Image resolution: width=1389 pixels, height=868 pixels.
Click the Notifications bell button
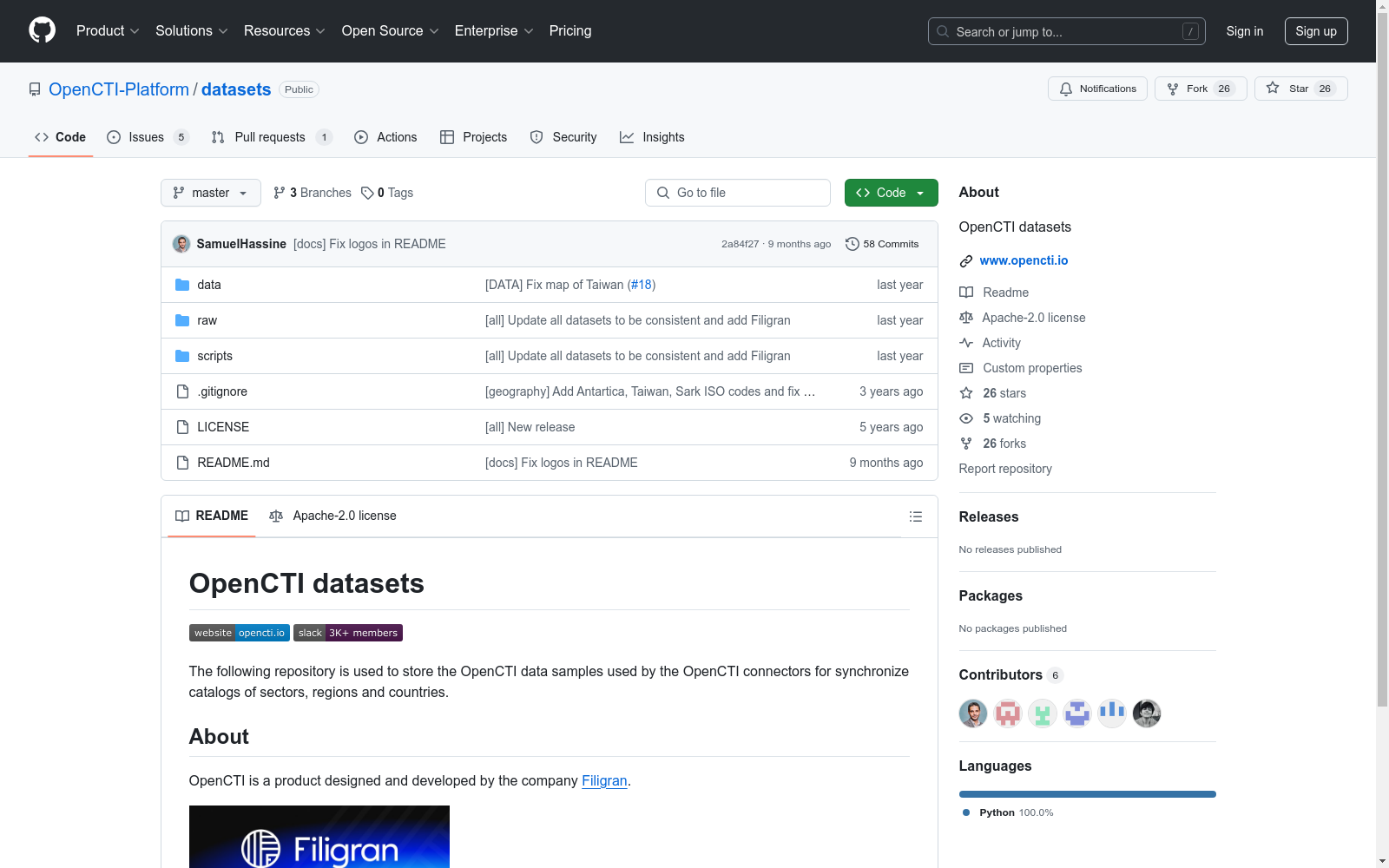tap(1098, 89)
